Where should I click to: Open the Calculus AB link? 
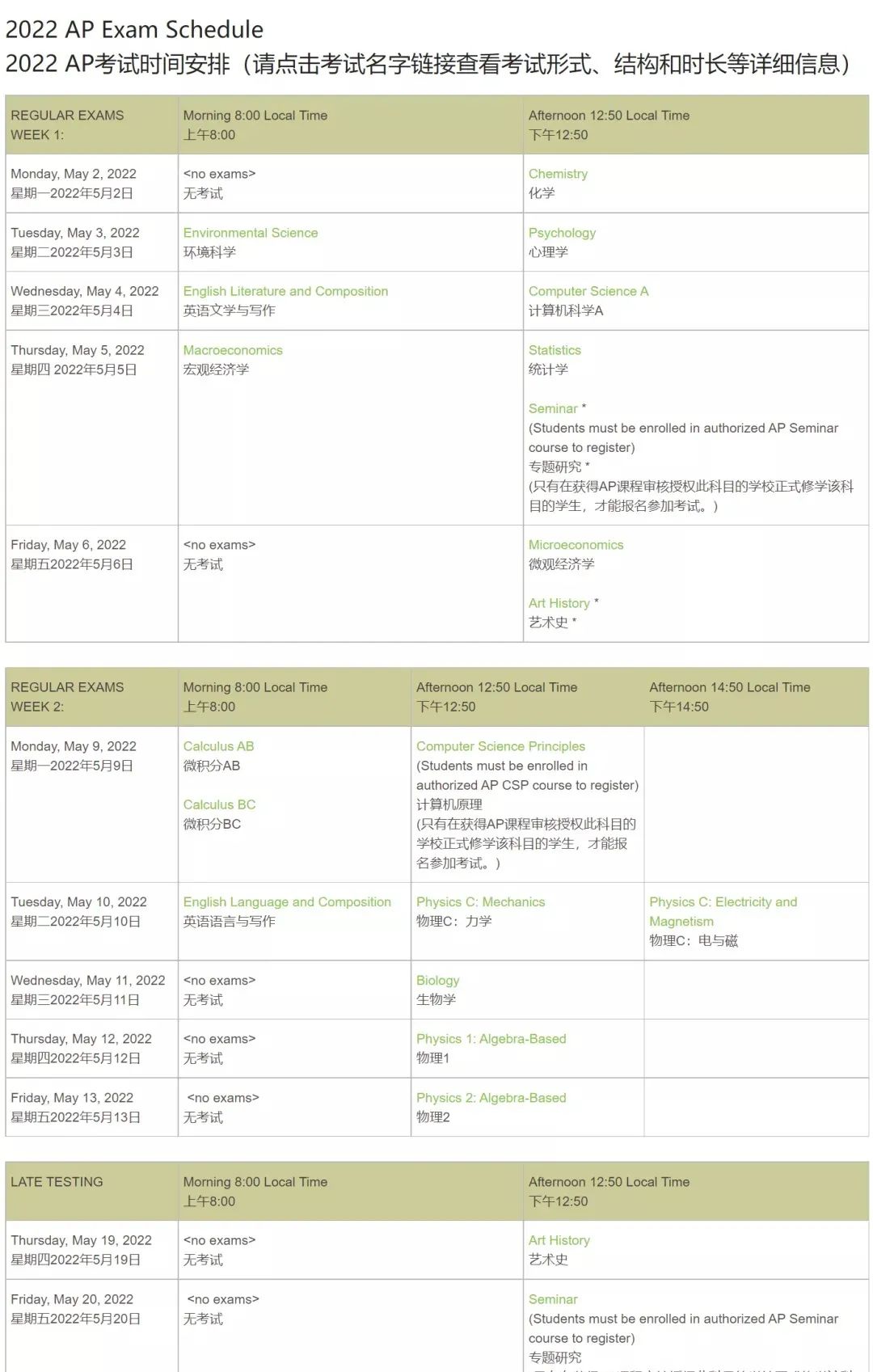[218, 746]
